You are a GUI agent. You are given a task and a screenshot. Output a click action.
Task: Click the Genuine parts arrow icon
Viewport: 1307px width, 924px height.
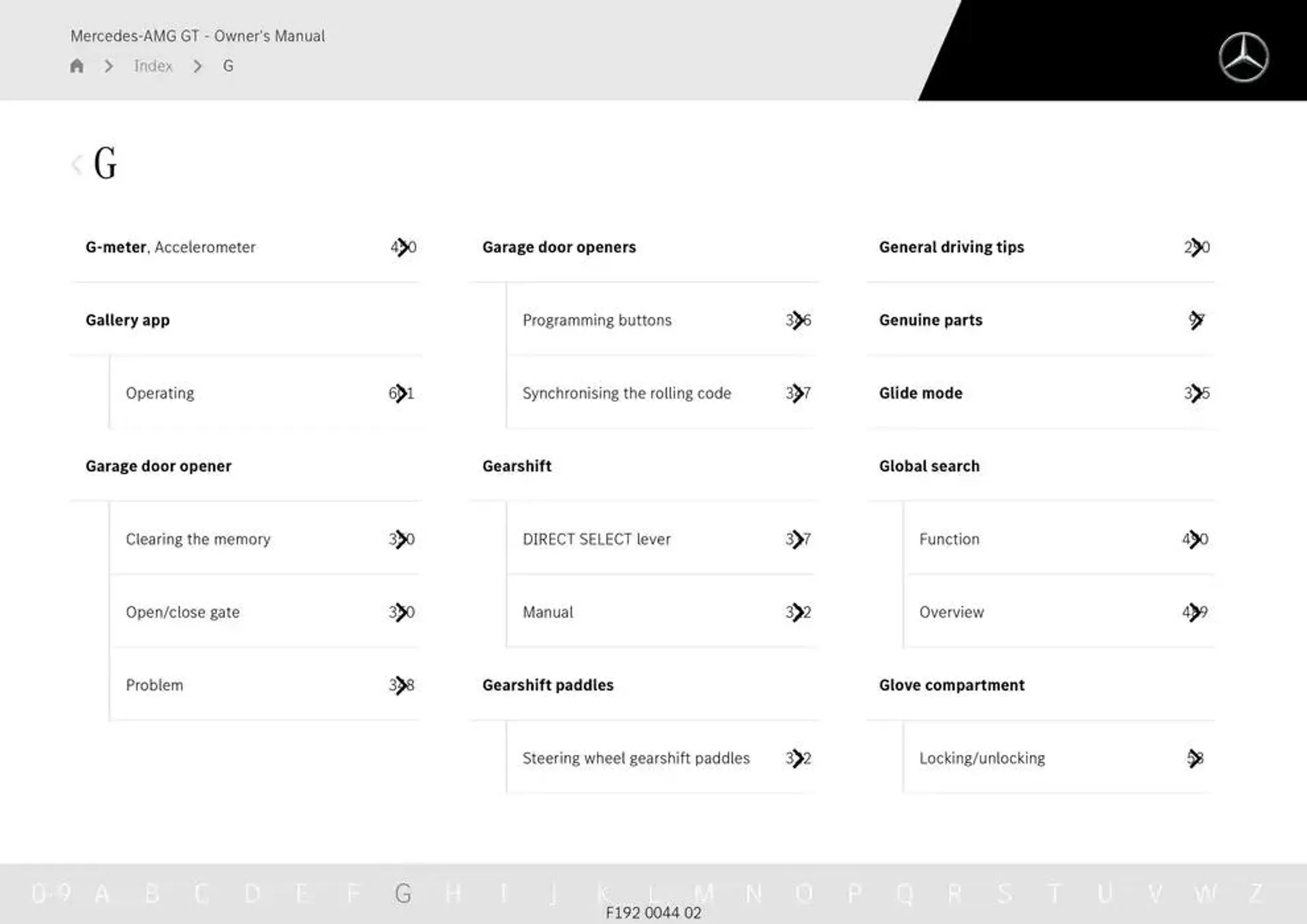click(1196, 319)
